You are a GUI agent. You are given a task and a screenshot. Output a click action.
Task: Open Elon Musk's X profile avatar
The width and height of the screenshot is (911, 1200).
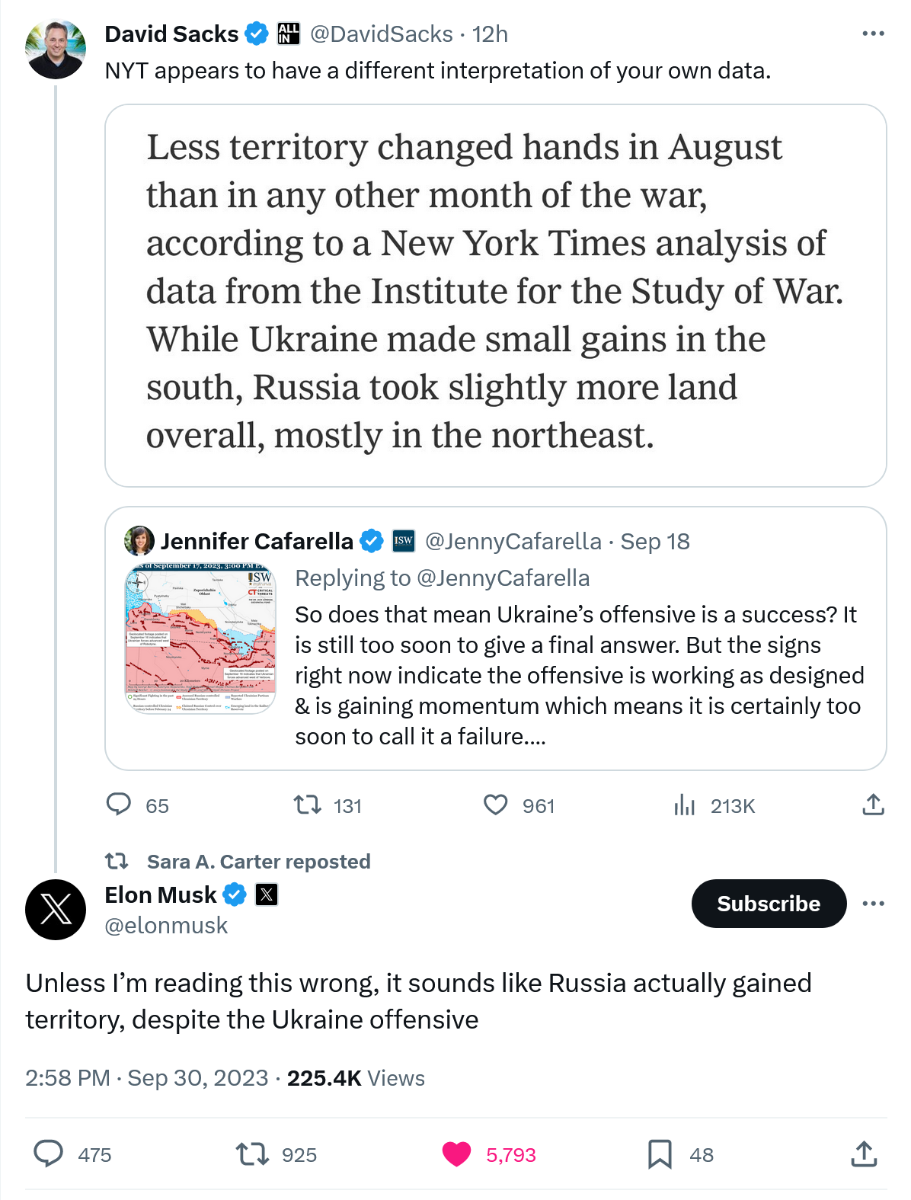click(x=55, y=910)
